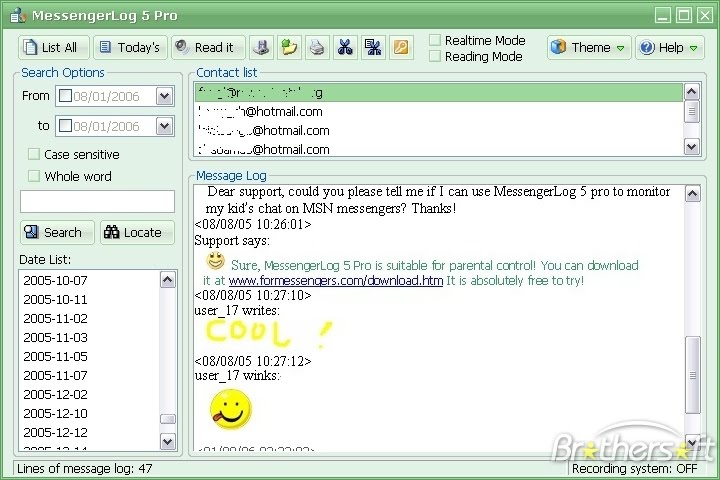Select date 2005-11-05 in Date List
This screenshot has height=480, width=720.
[x=55, y=356]
